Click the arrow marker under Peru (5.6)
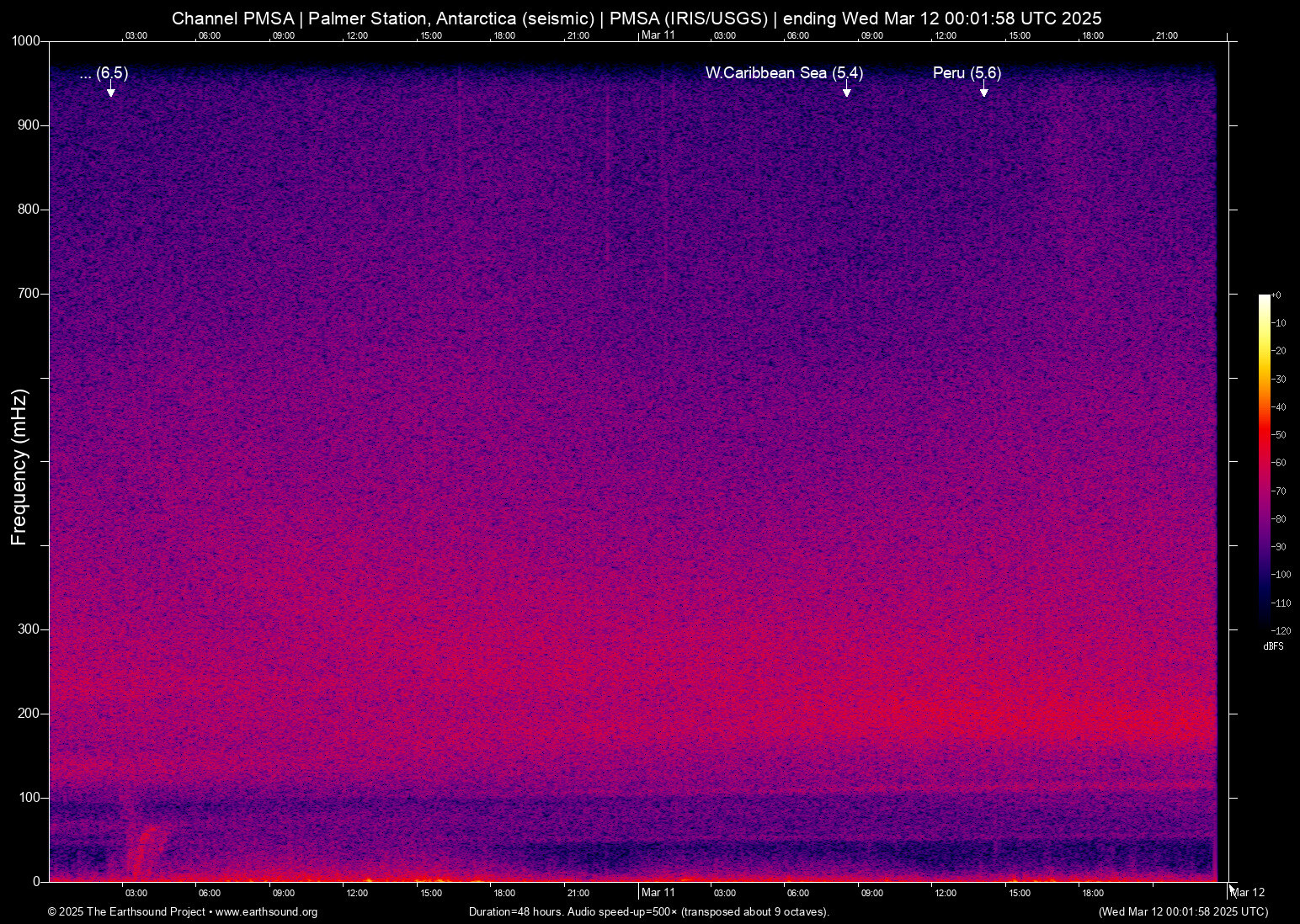This screenshot has width=1300, height=924. [983, 90]
